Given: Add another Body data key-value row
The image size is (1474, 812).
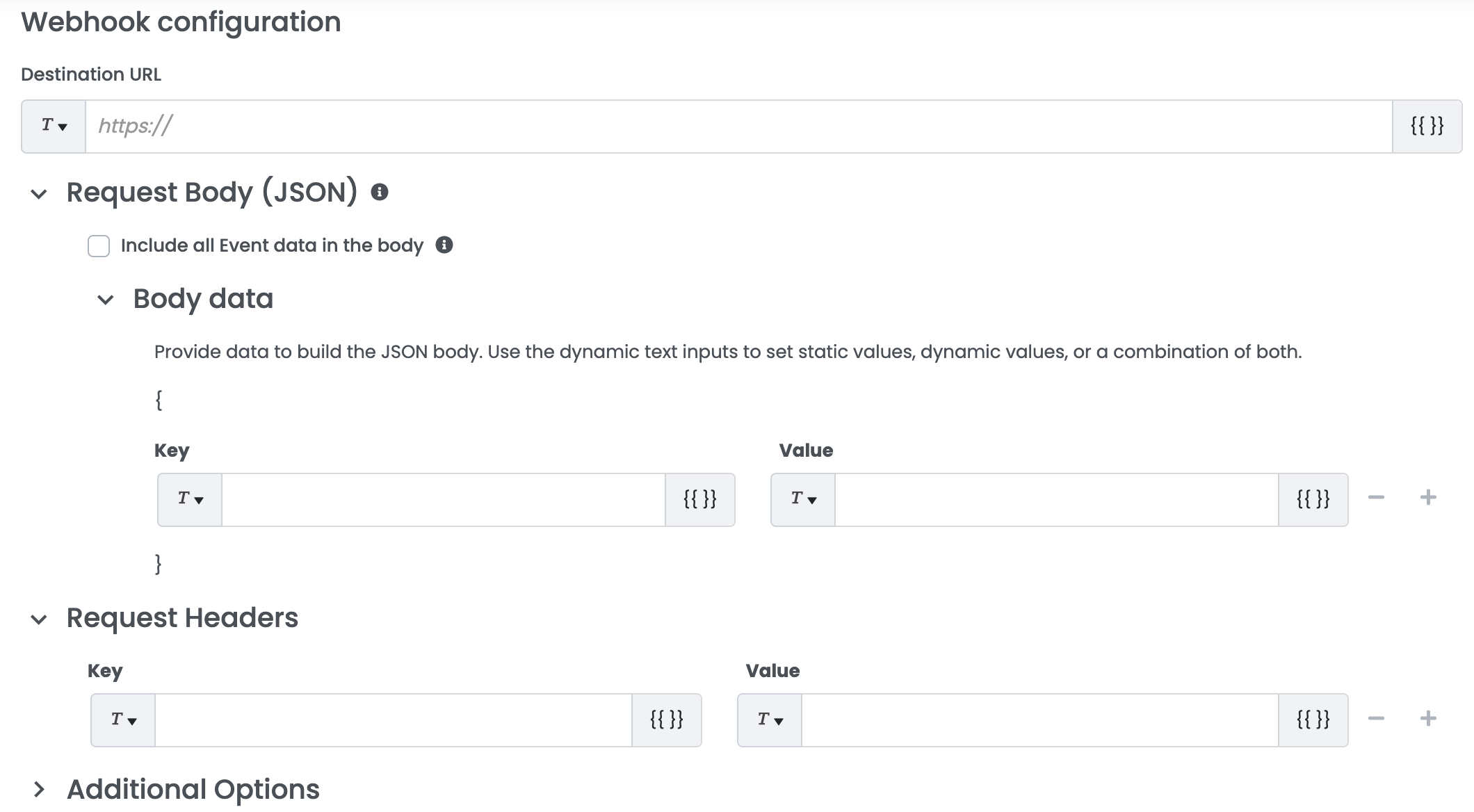Looking at the screenshot, I should coord(1428,498).
